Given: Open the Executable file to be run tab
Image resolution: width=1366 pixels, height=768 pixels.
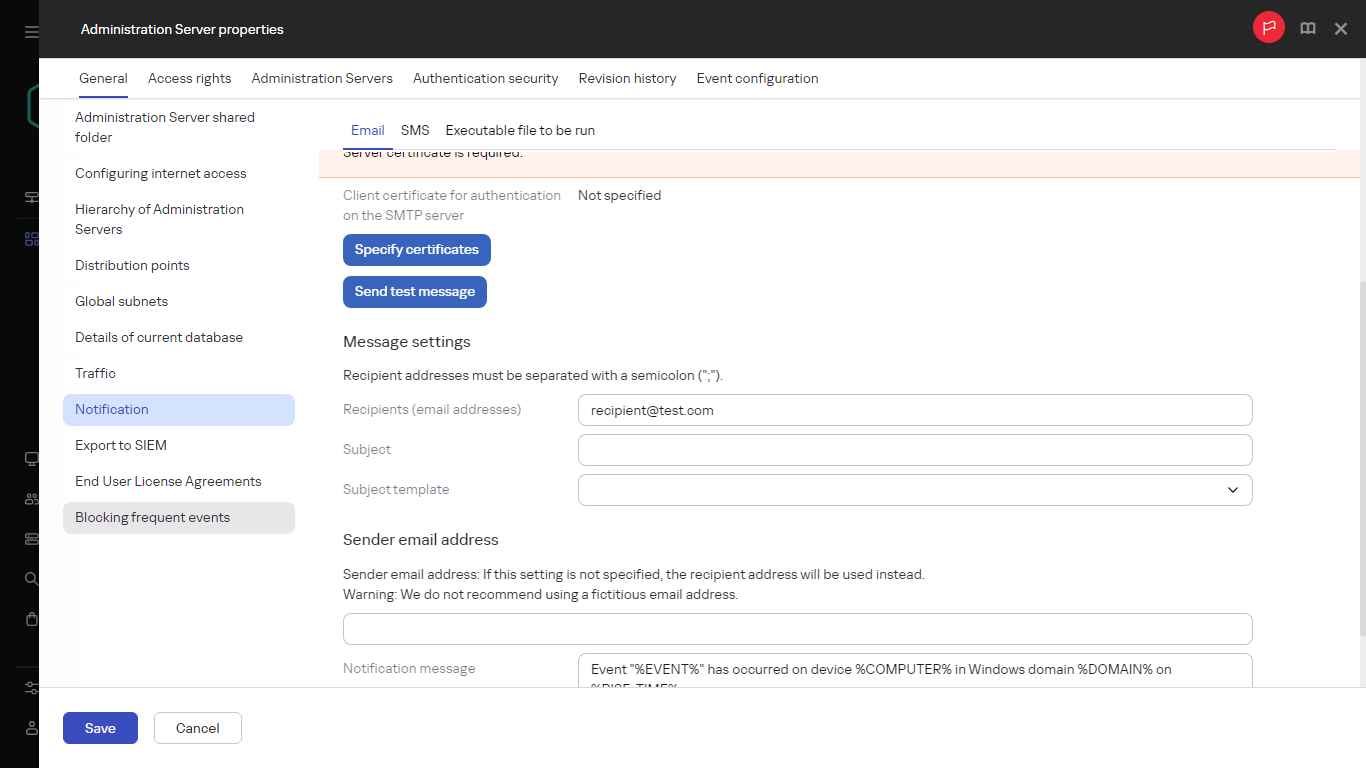Looking at the screenshot, I should point(519,130).
